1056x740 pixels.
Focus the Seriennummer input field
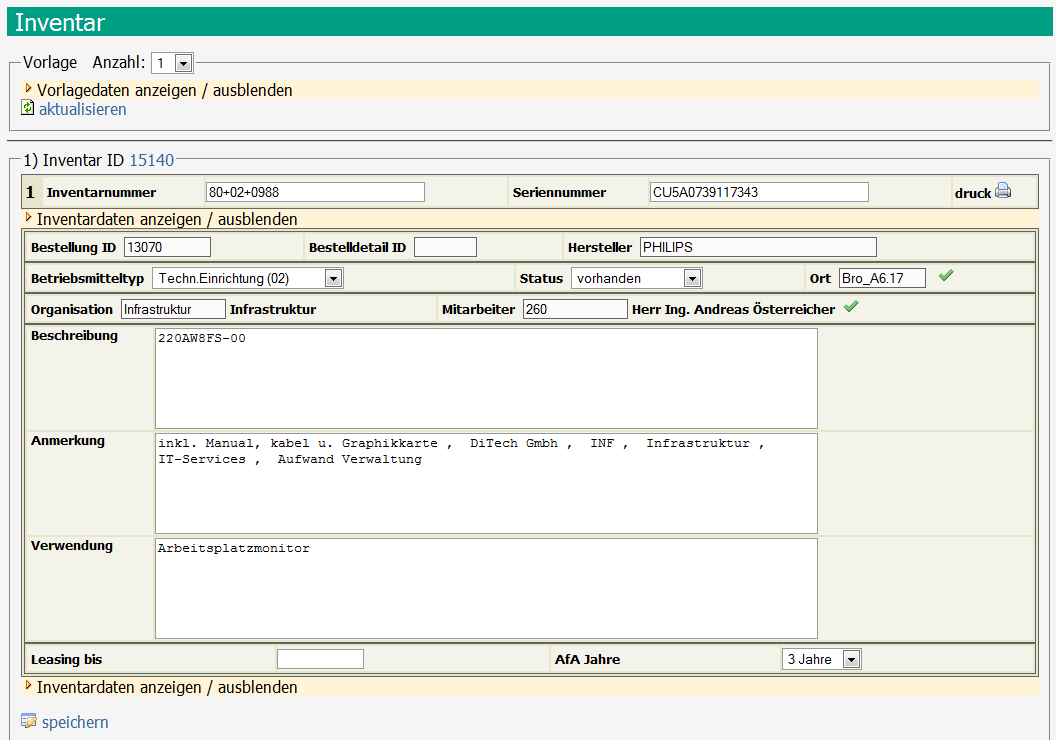coord(757,192)
